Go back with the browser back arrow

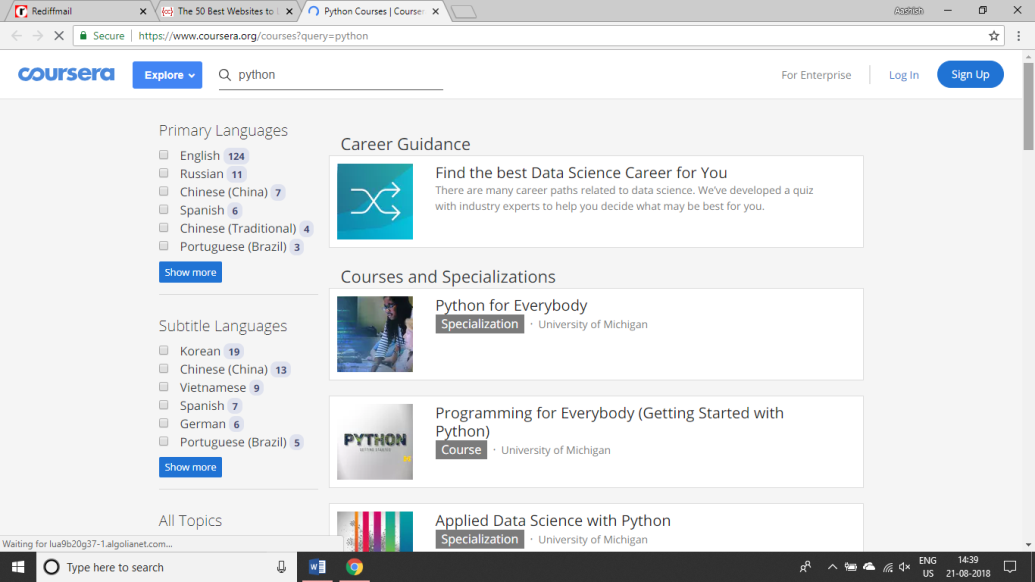tap(17, 36)
